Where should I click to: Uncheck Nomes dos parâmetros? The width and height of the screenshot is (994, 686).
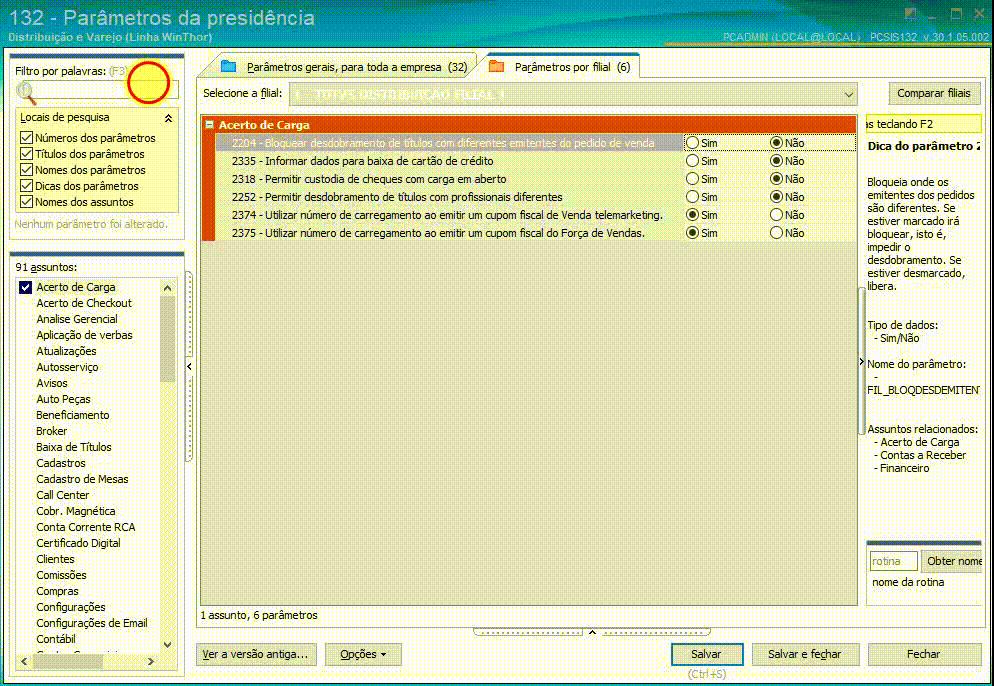26,169
